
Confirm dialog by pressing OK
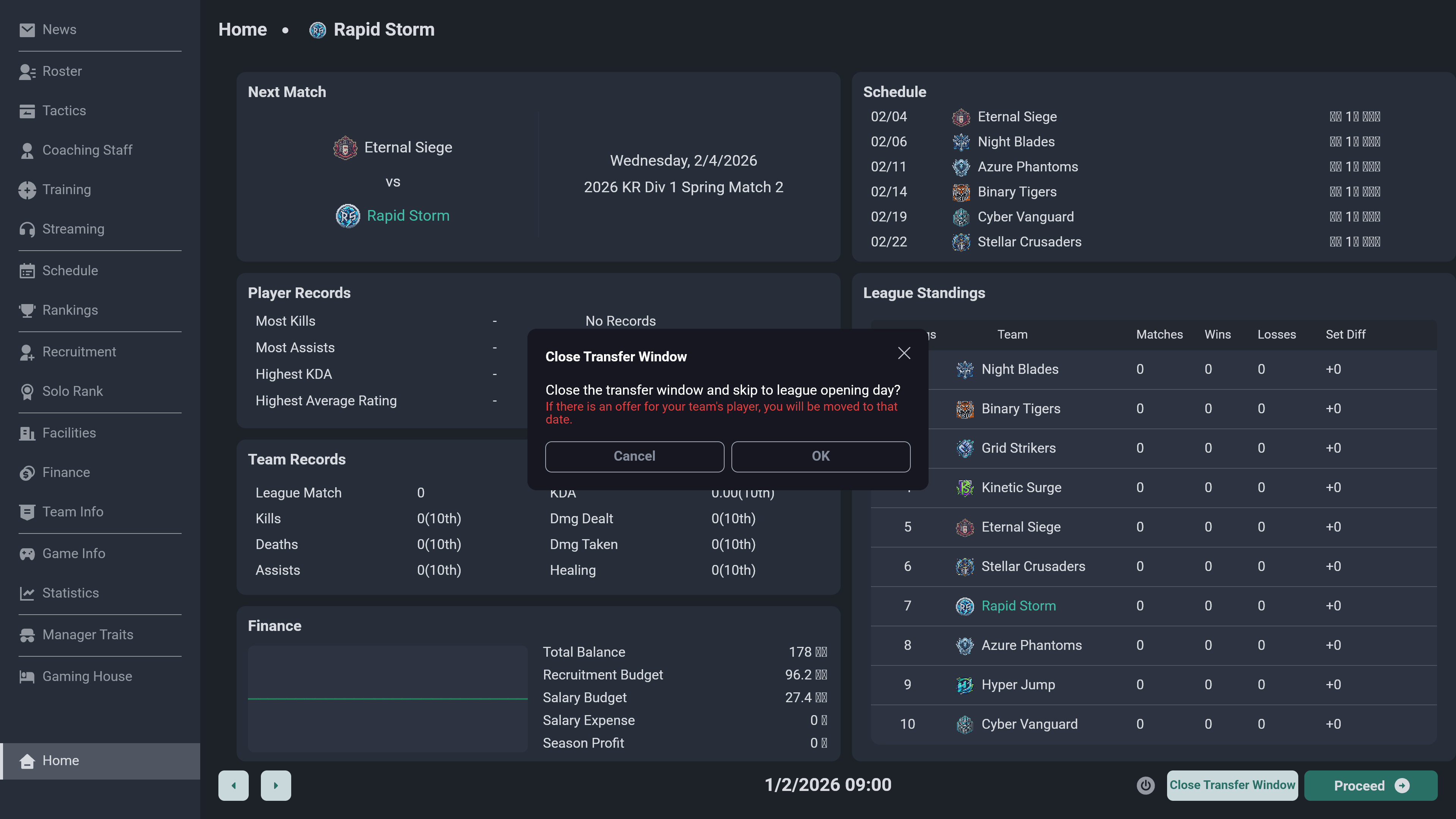(x=820, y=456)
